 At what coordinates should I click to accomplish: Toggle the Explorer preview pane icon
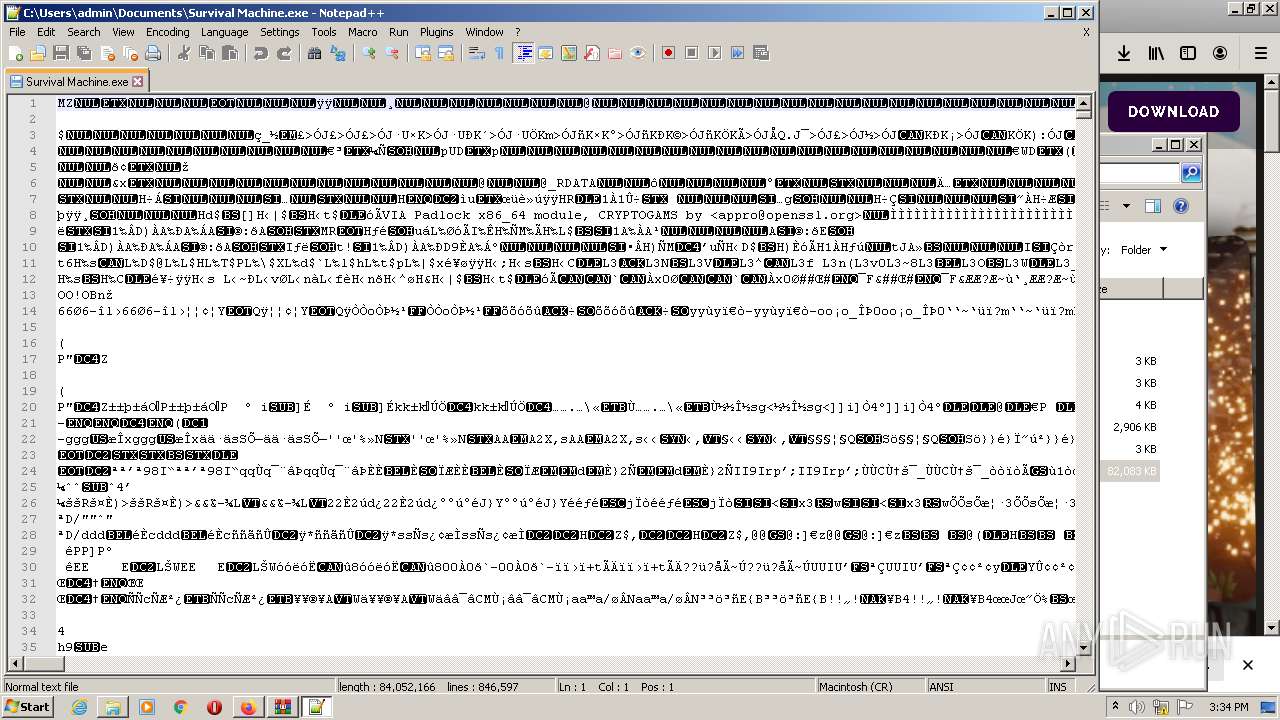(x=1153, y=207)
